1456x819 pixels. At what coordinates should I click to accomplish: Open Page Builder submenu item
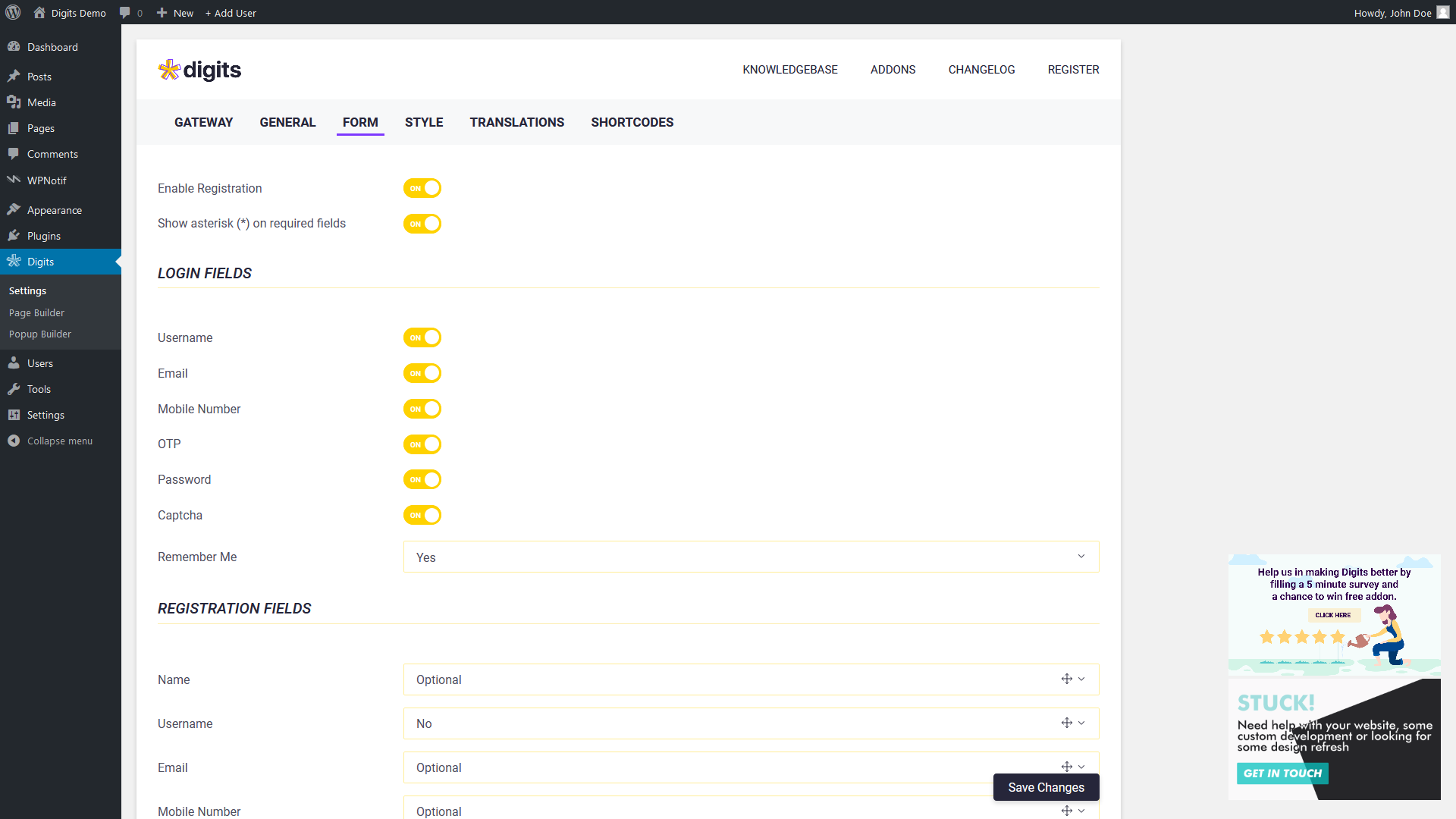click(x=36, y=312)
